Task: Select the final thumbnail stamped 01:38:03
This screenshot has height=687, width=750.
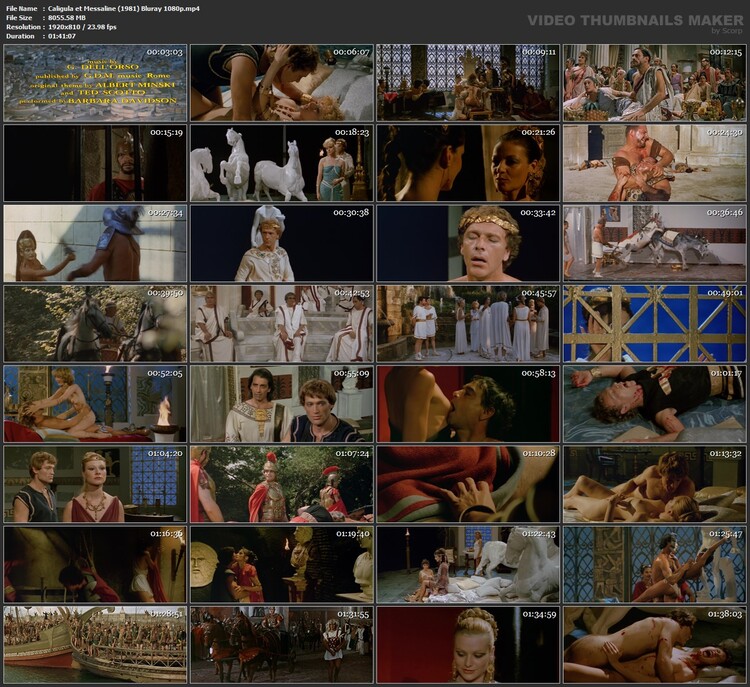Action: (x=654, y=645)
